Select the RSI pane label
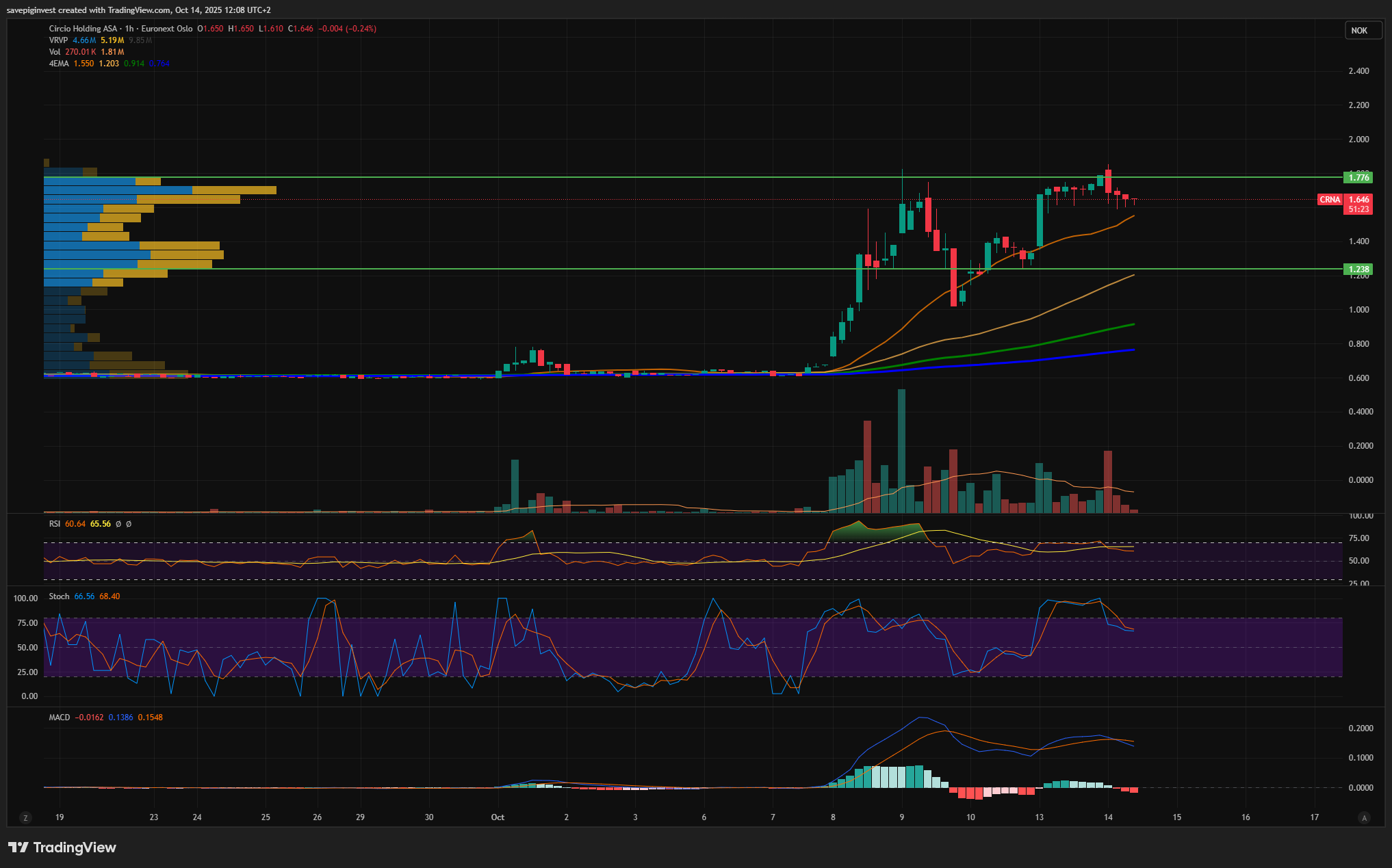This screenshot has height=868, width=1392. pyautogui.click(x=55, y=524)
